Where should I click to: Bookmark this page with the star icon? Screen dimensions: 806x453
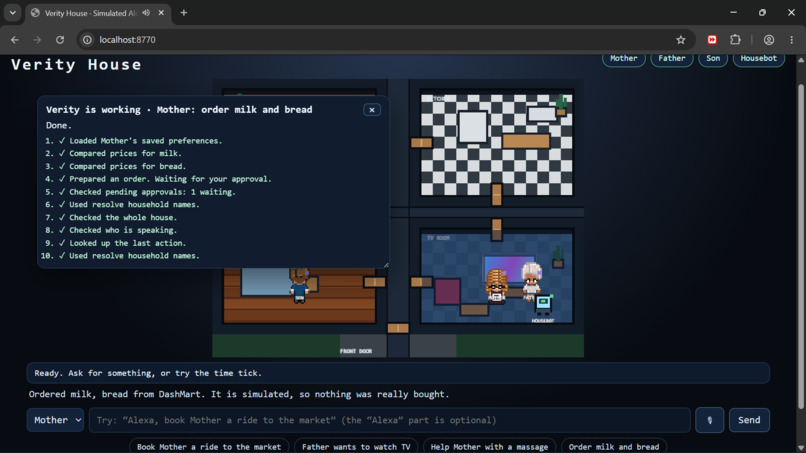coord(681,40)
